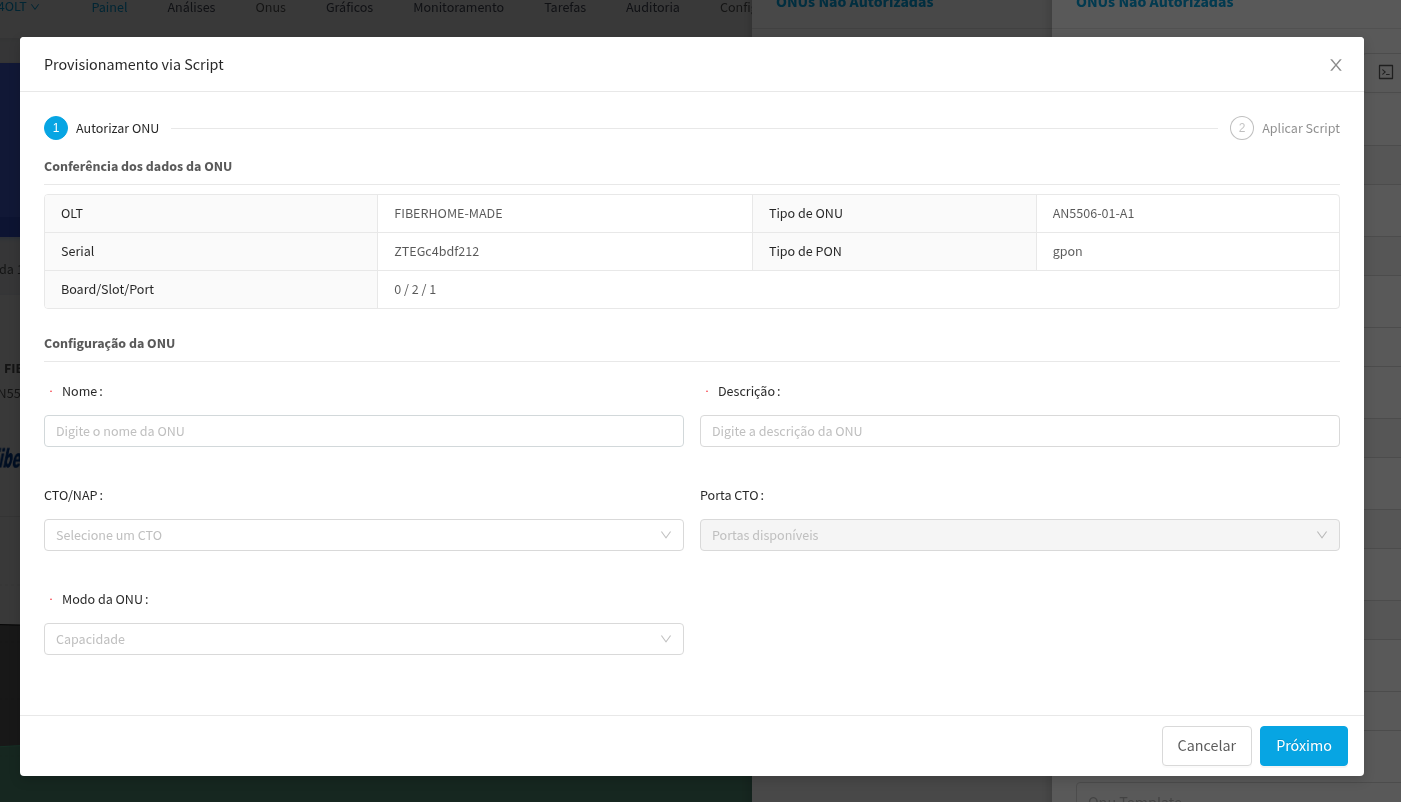The image size is (1401, 802).
Task: Open the CTO/NAP 'Selecione um CTO' dropdown
Action: pos(363,535)
